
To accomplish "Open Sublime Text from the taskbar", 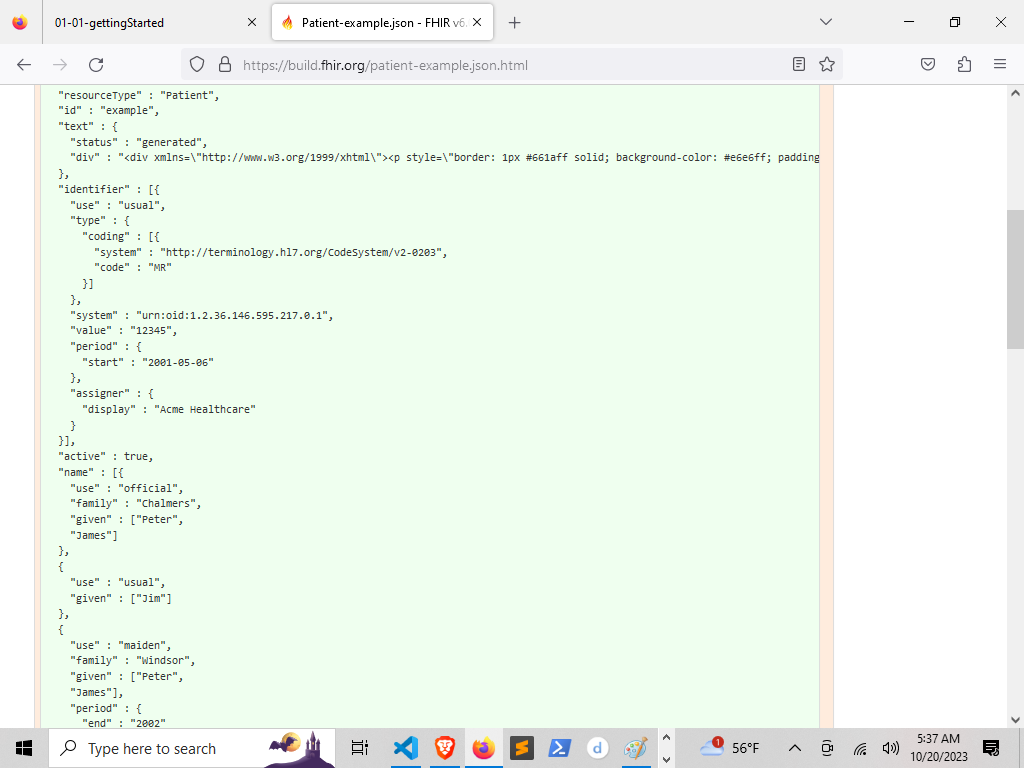I will (522, 748).
